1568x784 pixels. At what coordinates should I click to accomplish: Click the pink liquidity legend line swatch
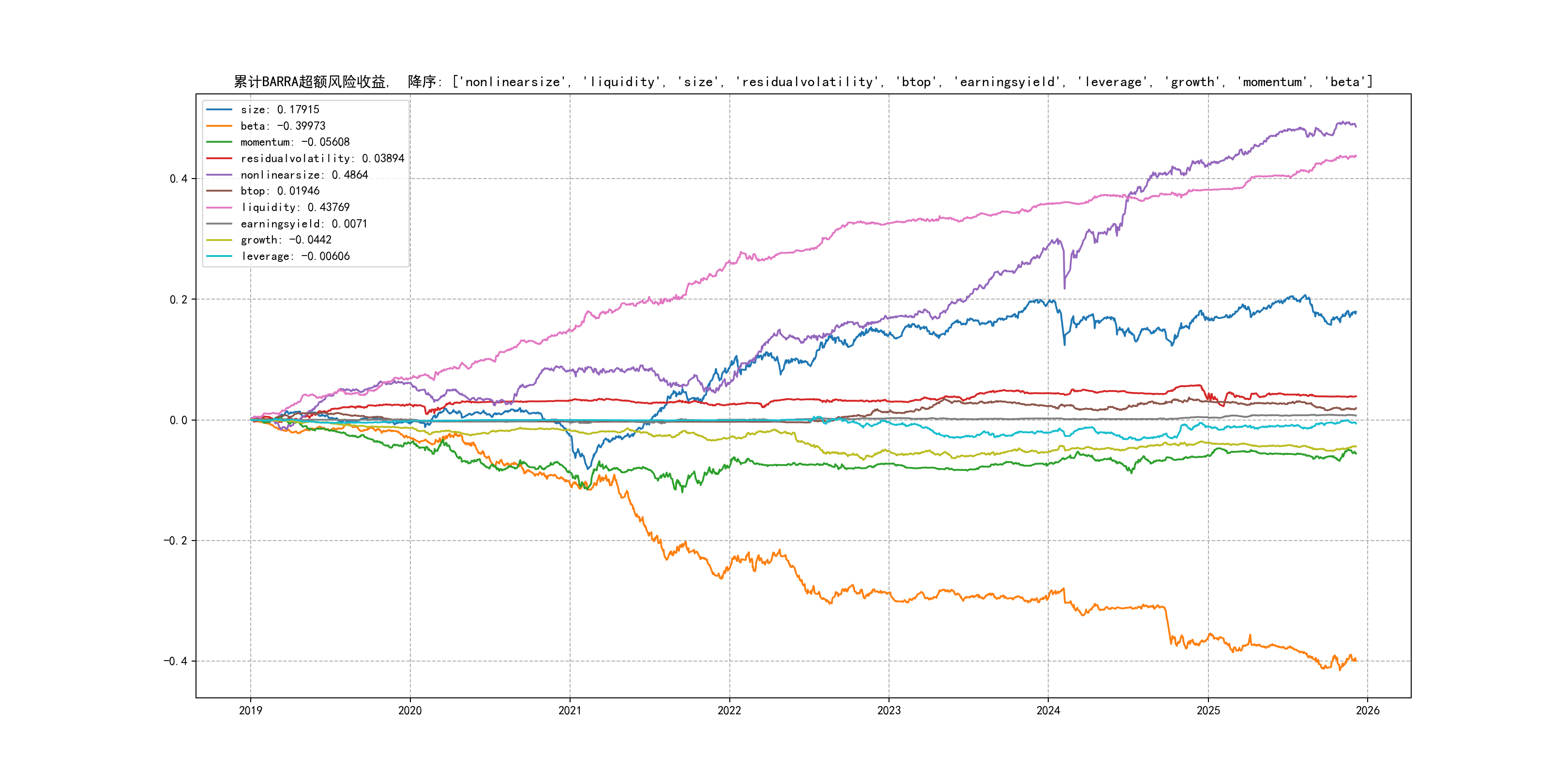click(219, 208)
